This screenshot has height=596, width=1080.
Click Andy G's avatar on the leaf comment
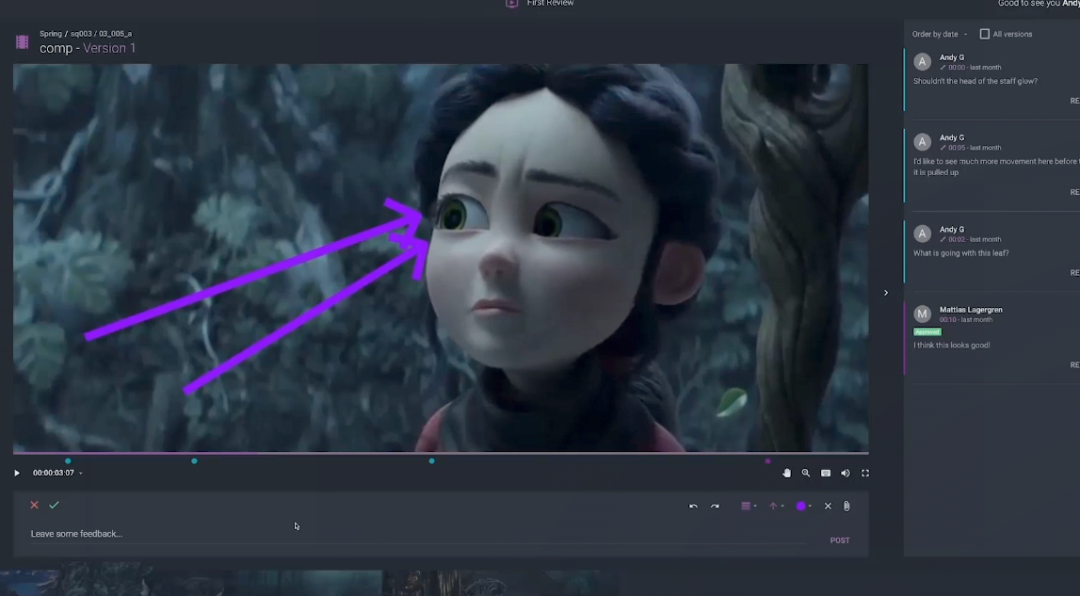click(x=922, y=234)
